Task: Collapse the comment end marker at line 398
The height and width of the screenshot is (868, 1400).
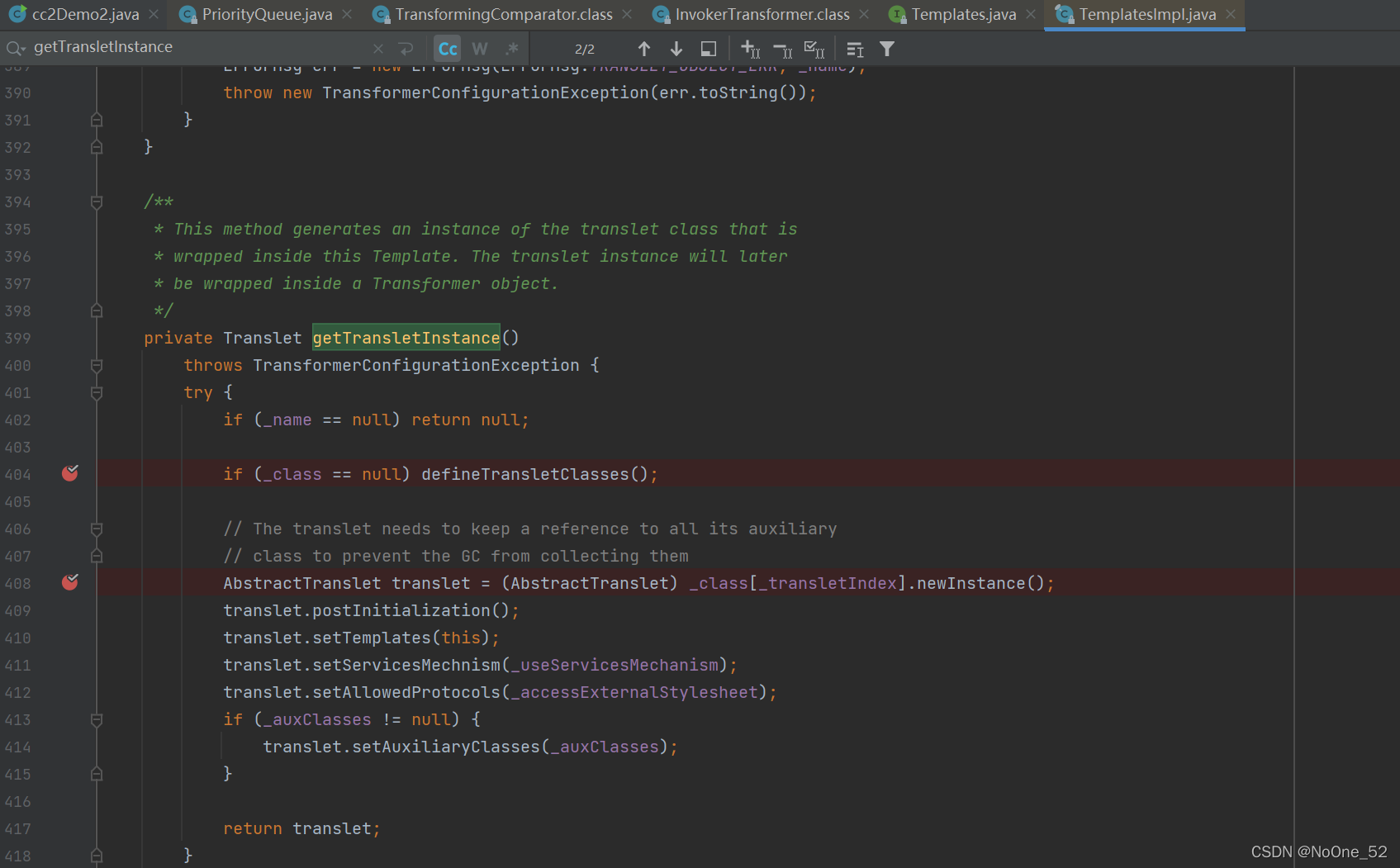Action: [x=97, y=311]
